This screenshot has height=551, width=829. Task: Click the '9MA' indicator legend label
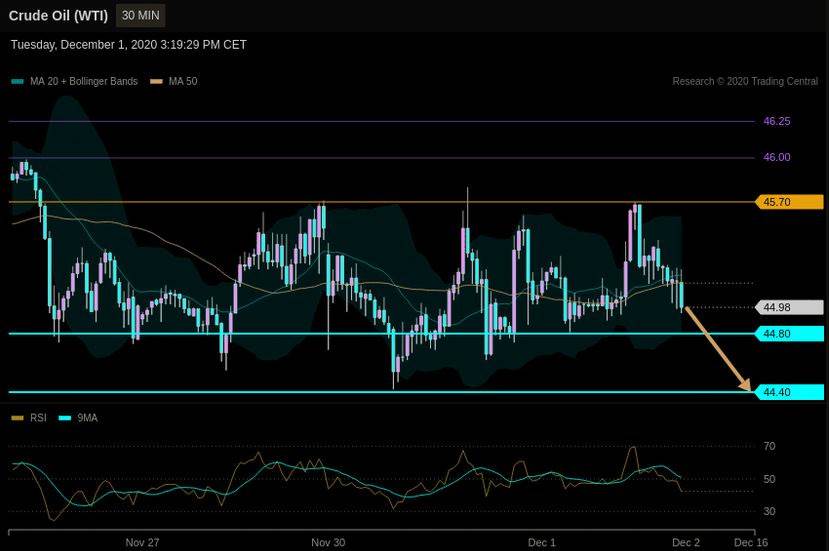click(87, 418)
